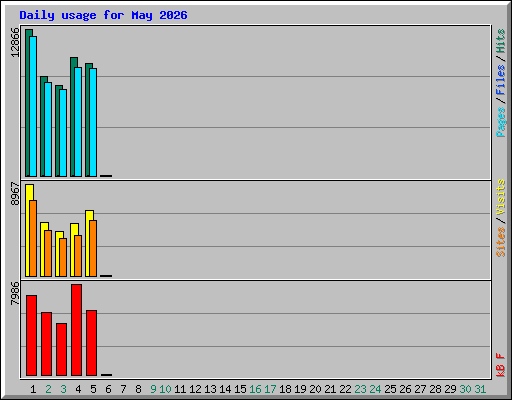This screenshot has width=512, height=400.
Task: Click day 29 on the x-axis
Action: (450, 389)
